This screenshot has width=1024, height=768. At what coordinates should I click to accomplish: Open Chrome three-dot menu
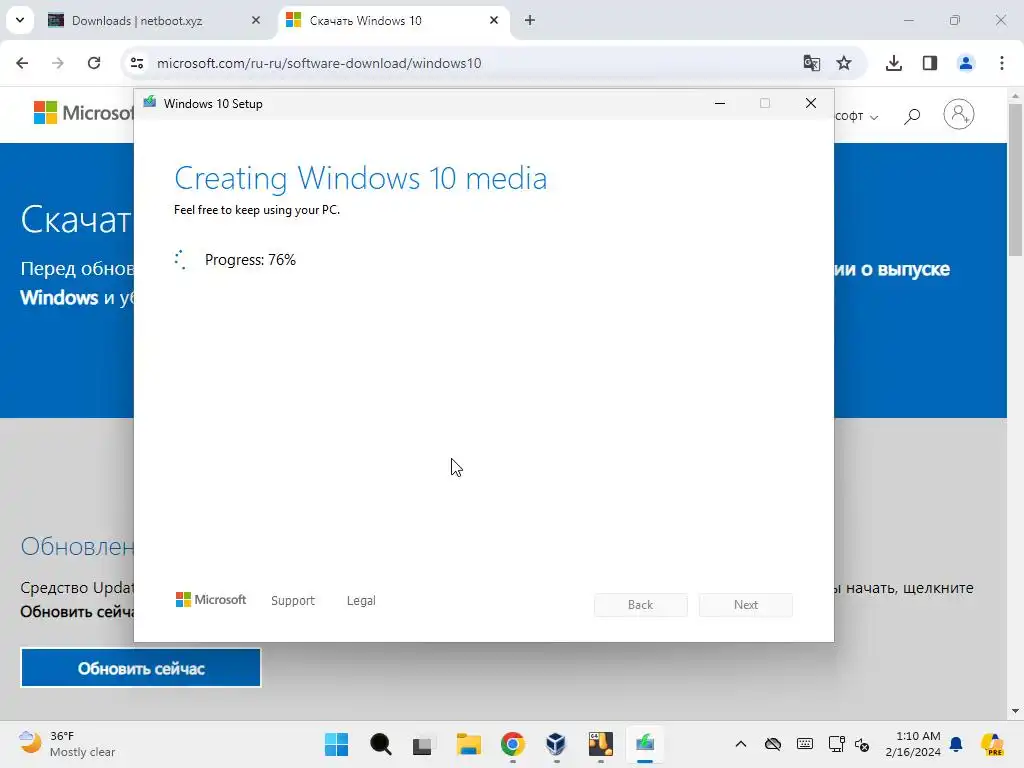(x=1002, y=63)
